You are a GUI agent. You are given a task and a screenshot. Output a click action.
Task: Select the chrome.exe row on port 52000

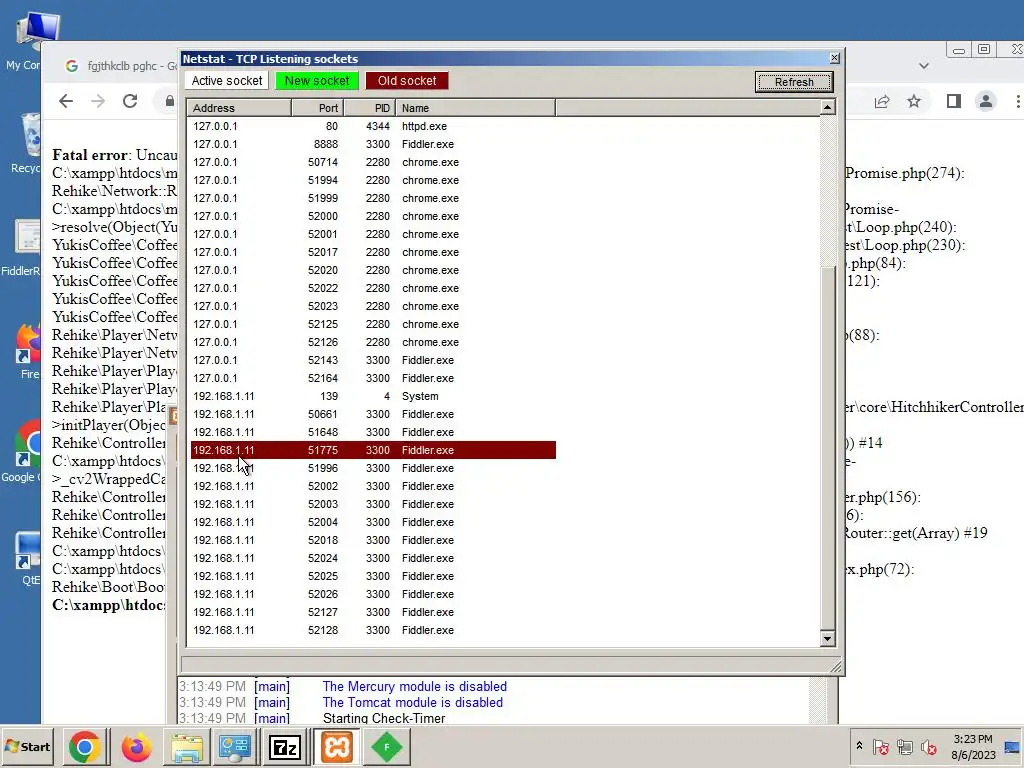pyautogui.click(x=373, y=216)
